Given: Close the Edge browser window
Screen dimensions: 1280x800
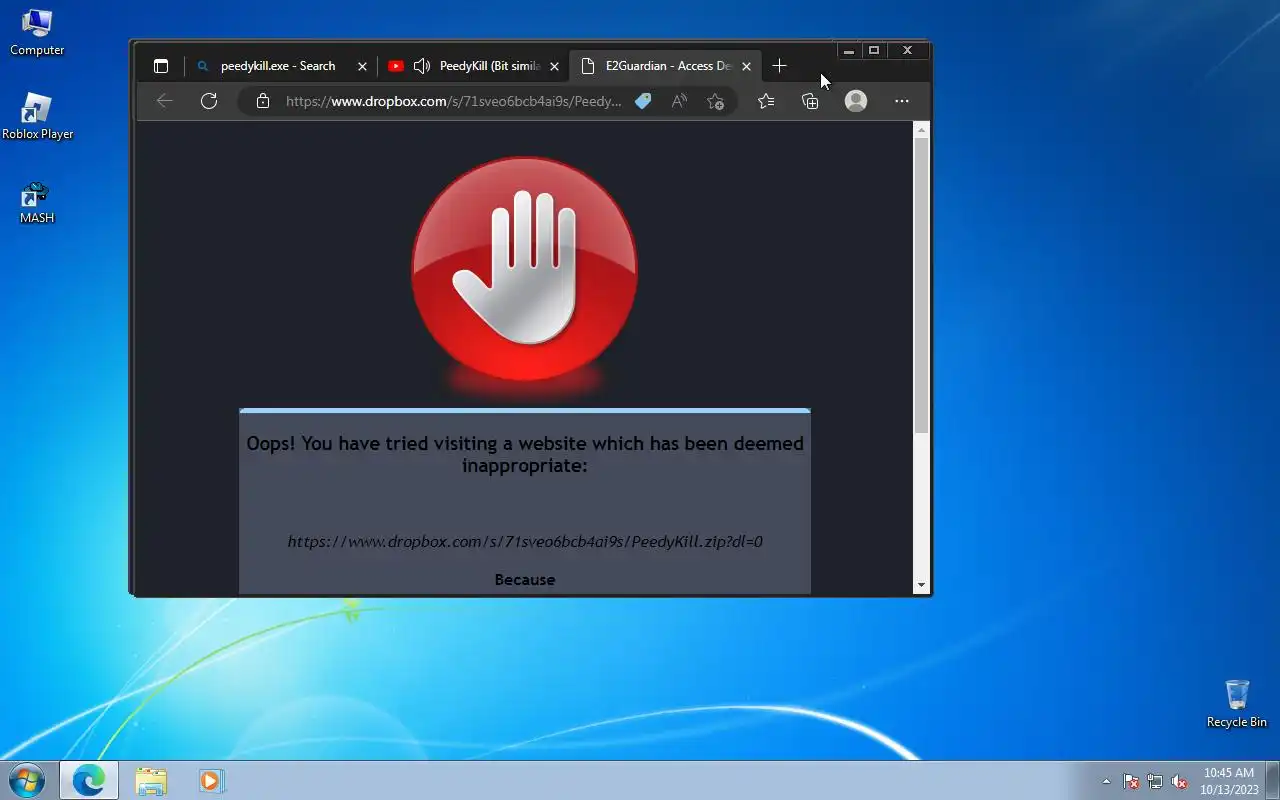Looking at the screenshot, I should pos(907,51).
